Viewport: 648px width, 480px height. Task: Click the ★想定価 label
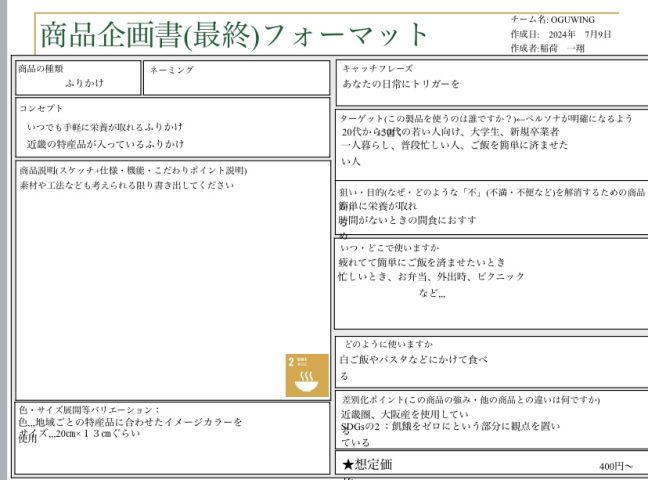(367, 465)
